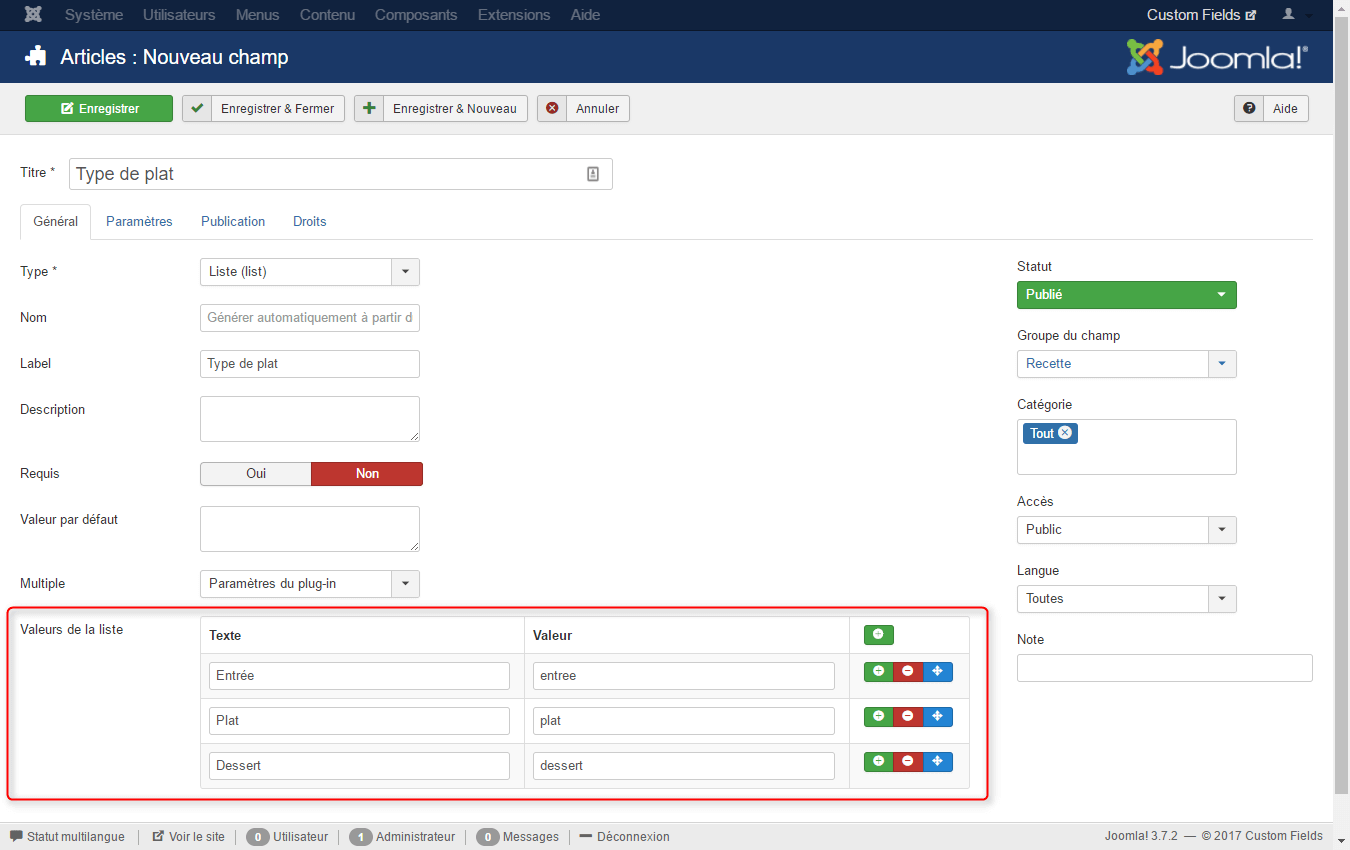Open the Multiple dropdown

pyautogui.click(x=310, y=584)
